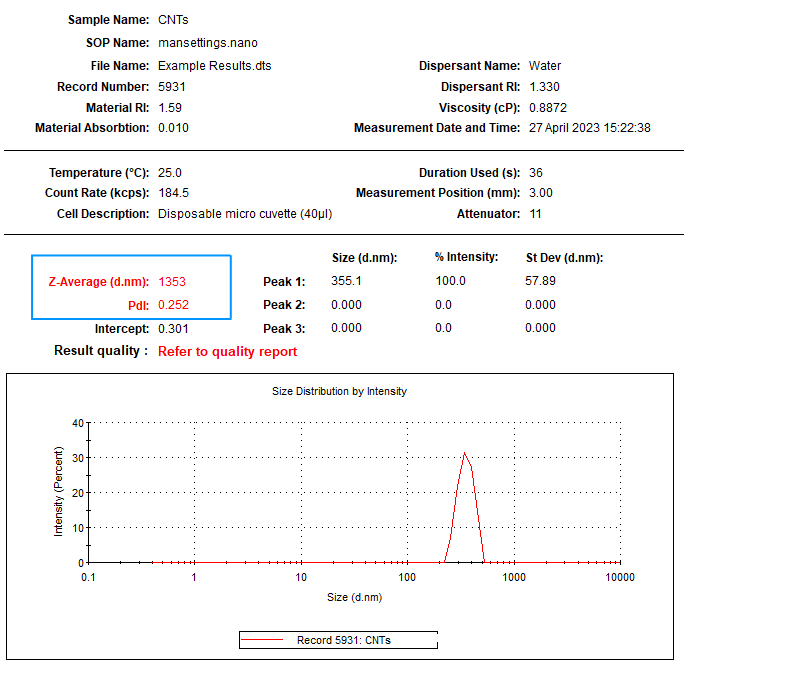Click the PdI value 0.252

tap(173, 305)
